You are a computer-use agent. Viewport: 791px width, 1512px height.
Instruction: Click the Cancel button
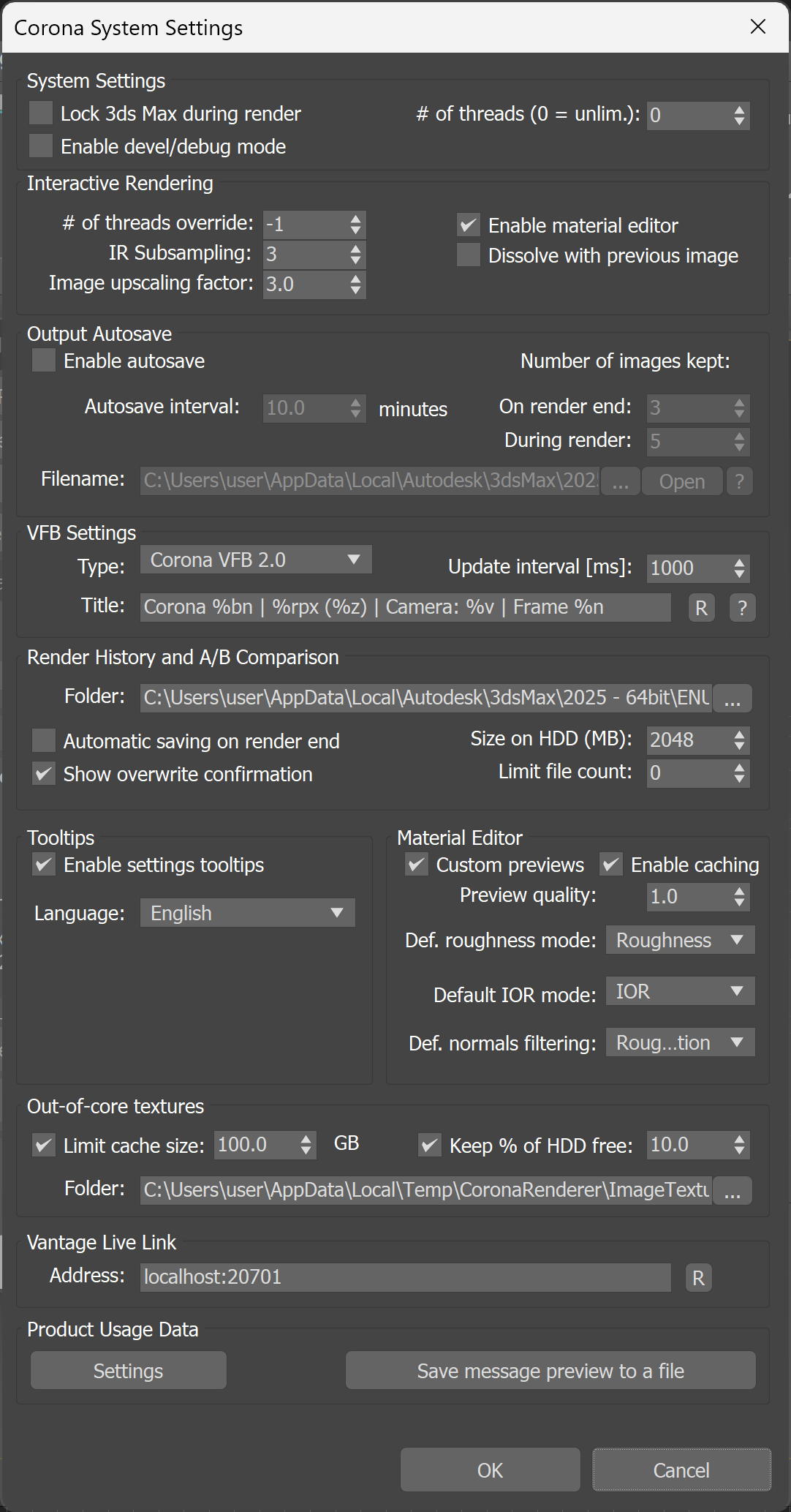(681, 1470)
